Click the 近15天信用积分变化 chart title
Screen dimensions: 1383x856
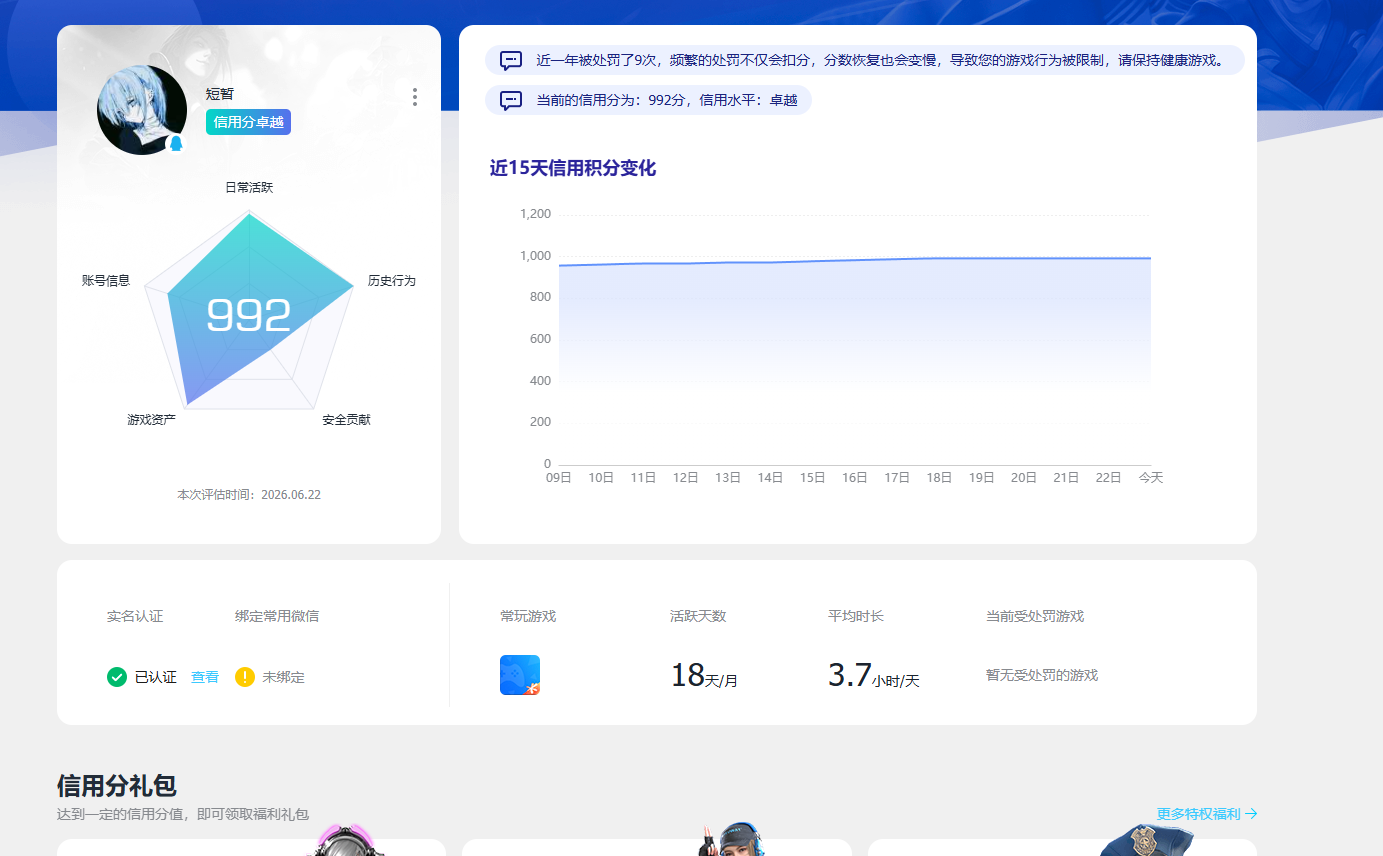pos(573,168)
